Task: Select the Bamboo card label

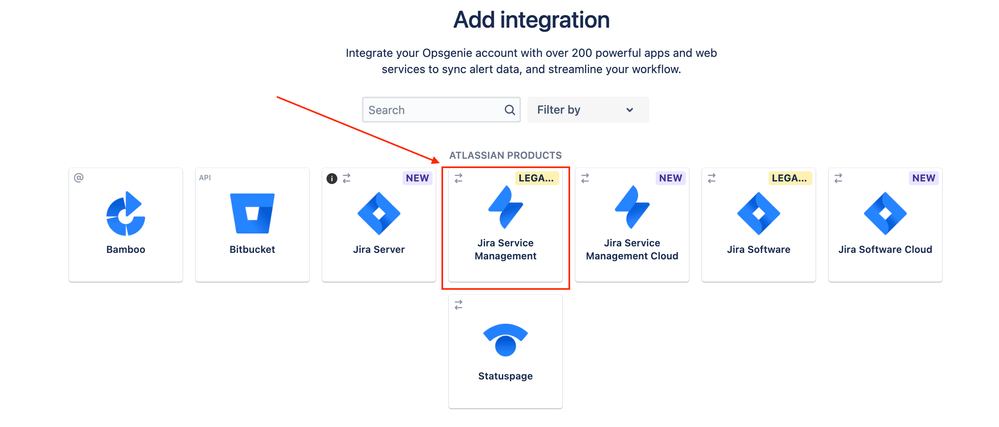Action: [x=126, y=250]
